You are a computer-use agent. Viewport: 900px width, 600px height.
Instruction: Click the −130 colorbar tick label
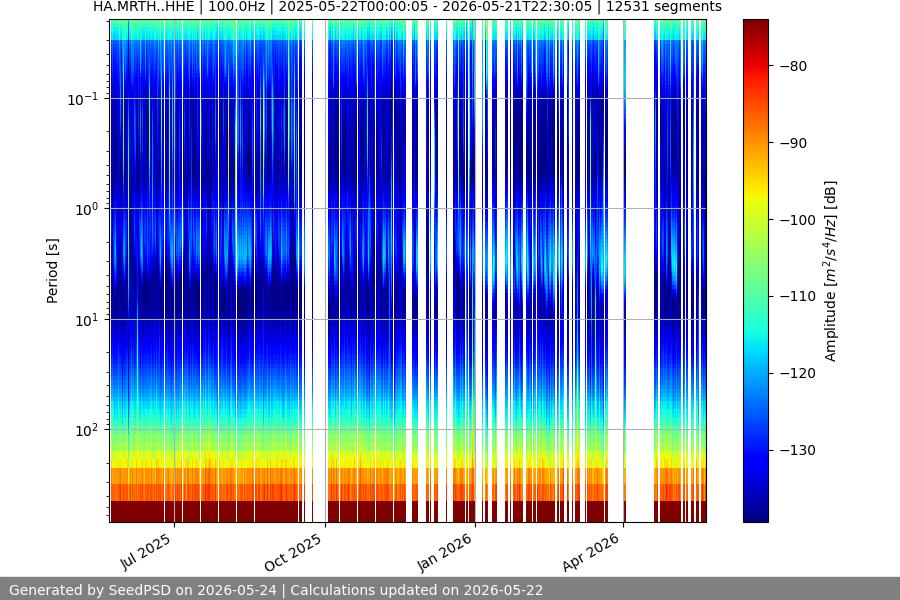(x=798, y=450)
